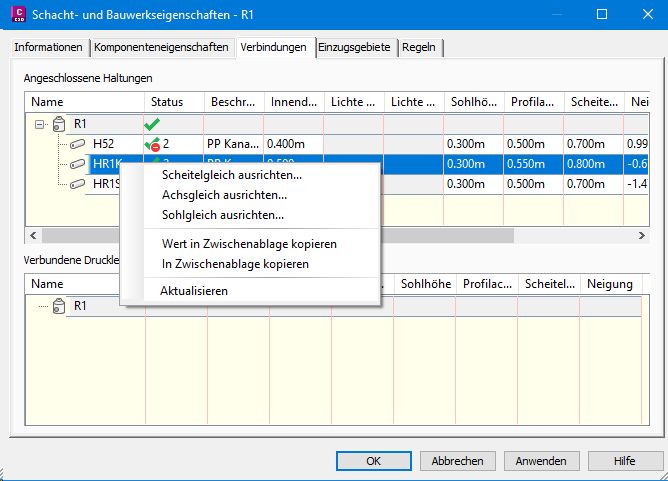Switch to the Informationen tab

tap(49, 47)
